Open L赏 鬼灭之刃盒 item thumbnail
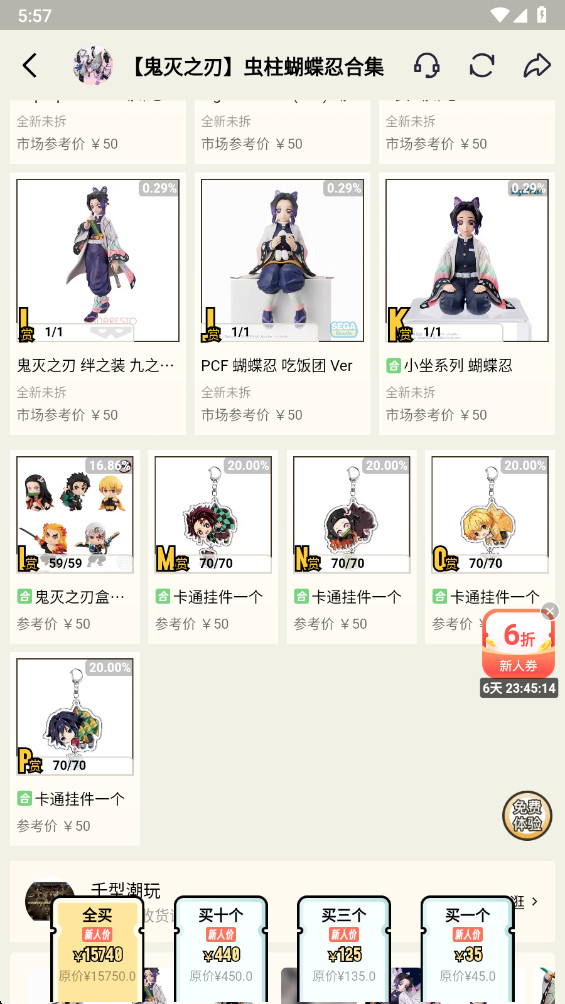This screenshot has width=565, height=1004. click(75, 515)
